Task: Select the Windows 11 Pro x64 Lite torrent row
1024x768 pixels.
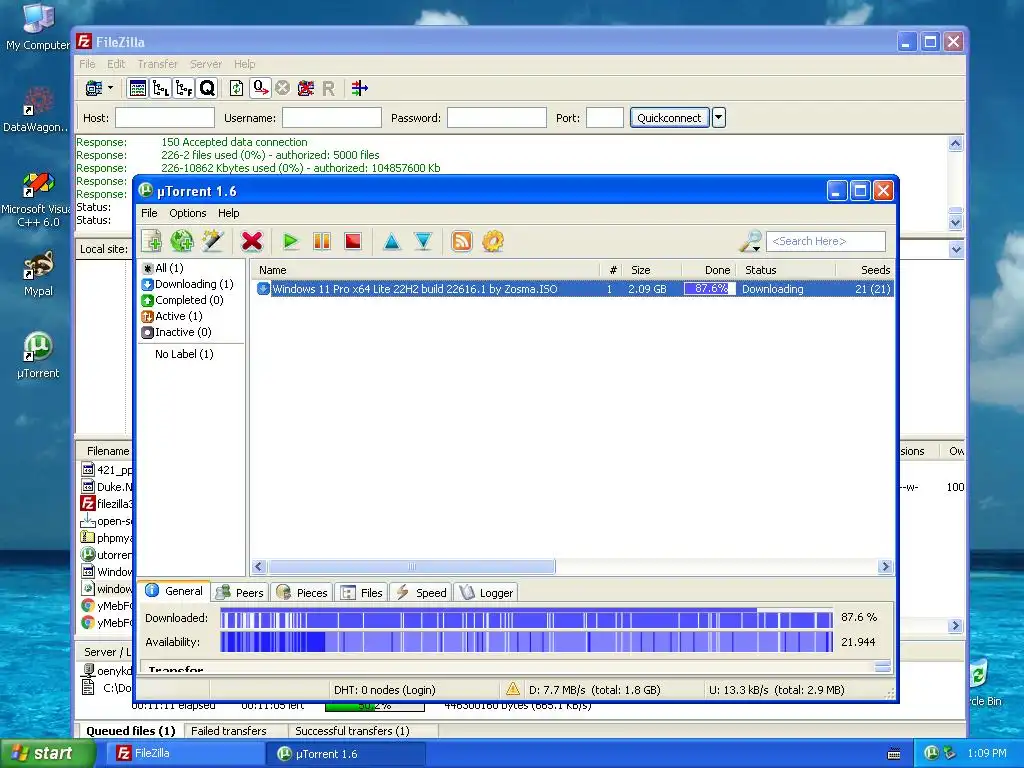Action: coord(573,289)
